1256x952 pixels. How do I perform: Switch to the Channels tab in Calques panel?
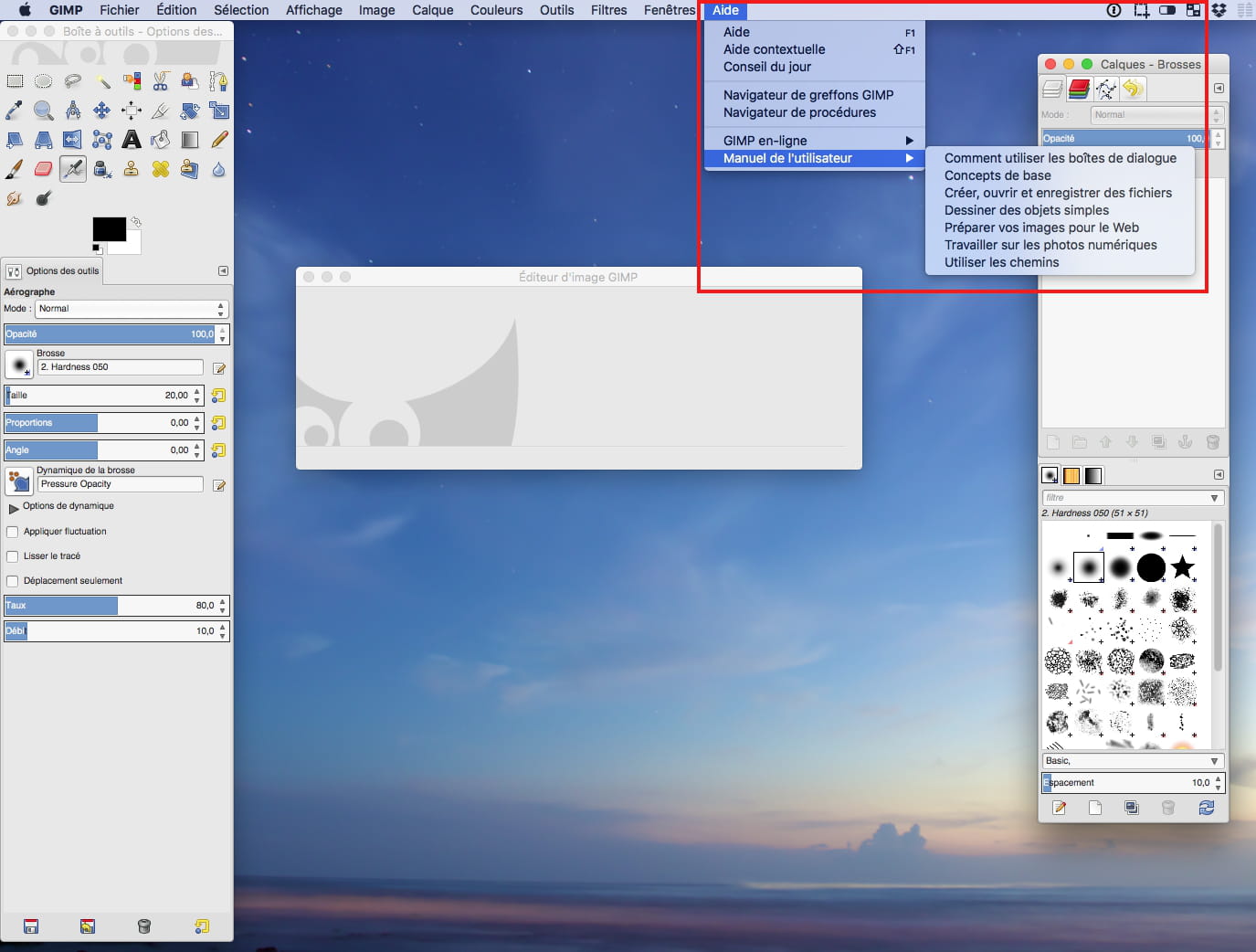1079,89
